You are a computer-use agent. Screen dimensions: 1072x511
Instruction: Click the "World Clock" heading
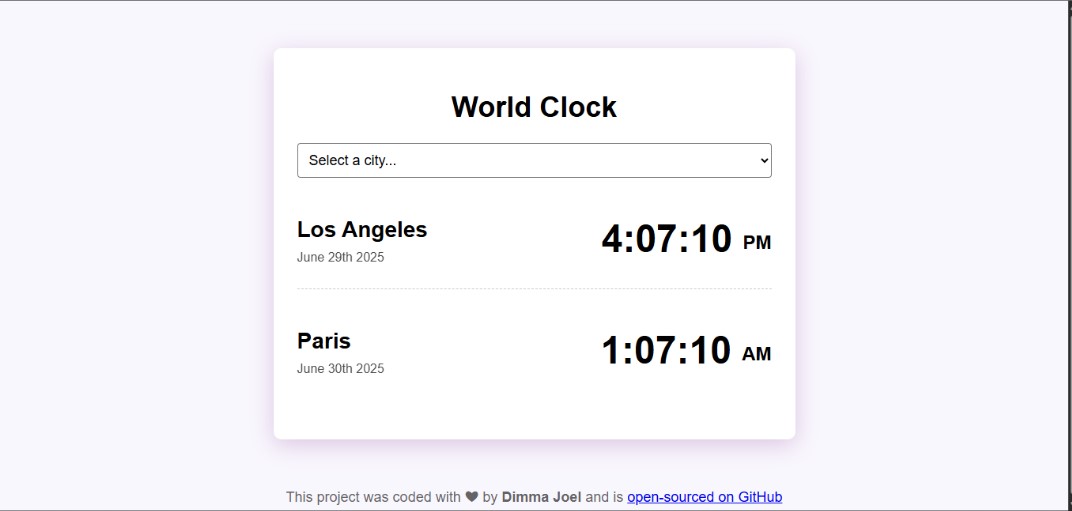pyautogui.click(x=533, y=107)
